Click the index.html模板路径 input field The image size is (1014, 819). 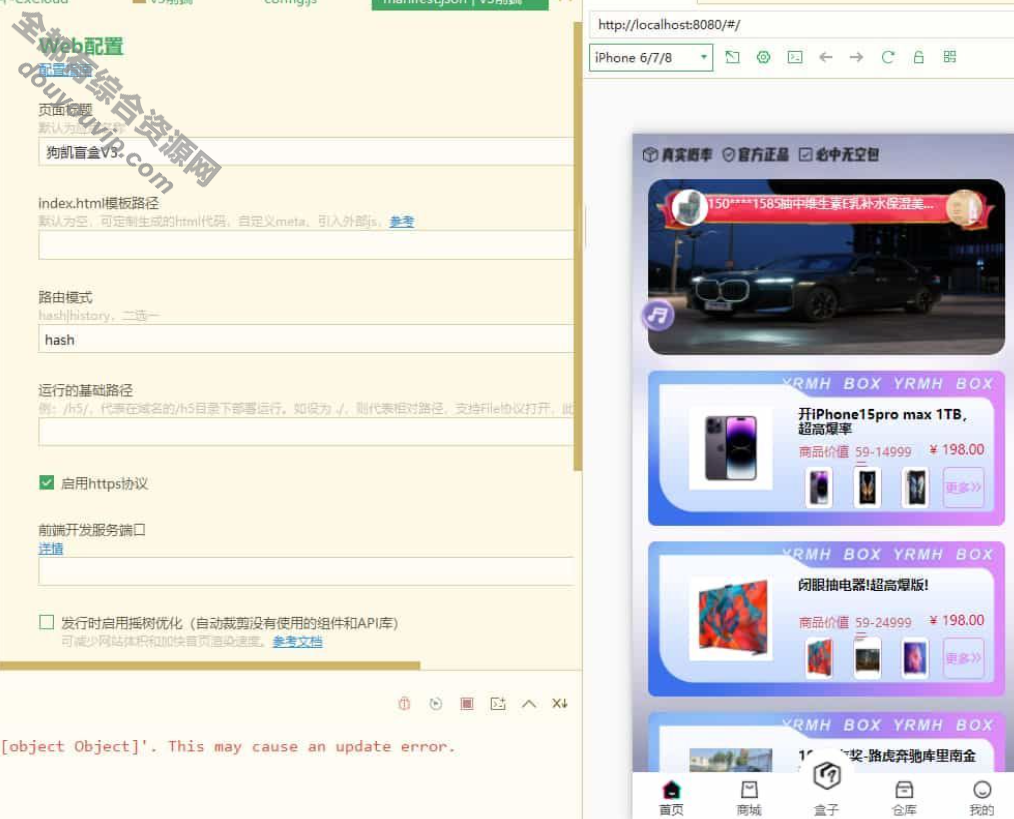[306, 245]
